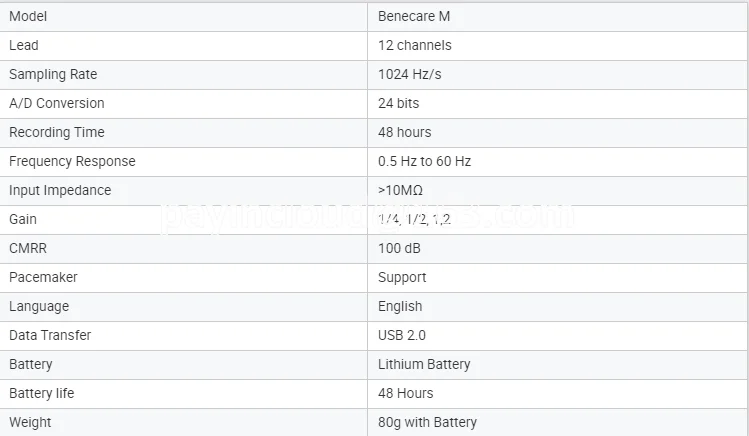Select the "24 bits" cell
The width and height of the screenshot is (749, 436).
click(399, 103)
